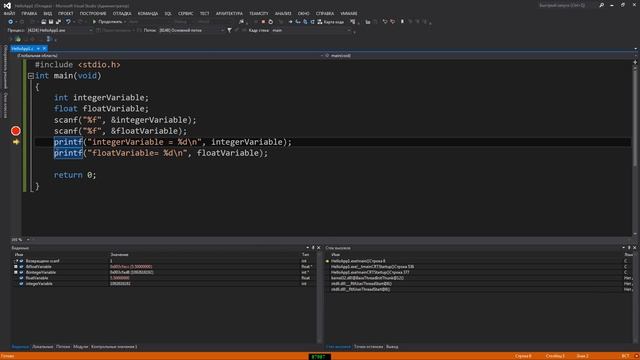640x360 pixels.
Task: Close the Стек вызовов panel
Action: click(635, 248)
